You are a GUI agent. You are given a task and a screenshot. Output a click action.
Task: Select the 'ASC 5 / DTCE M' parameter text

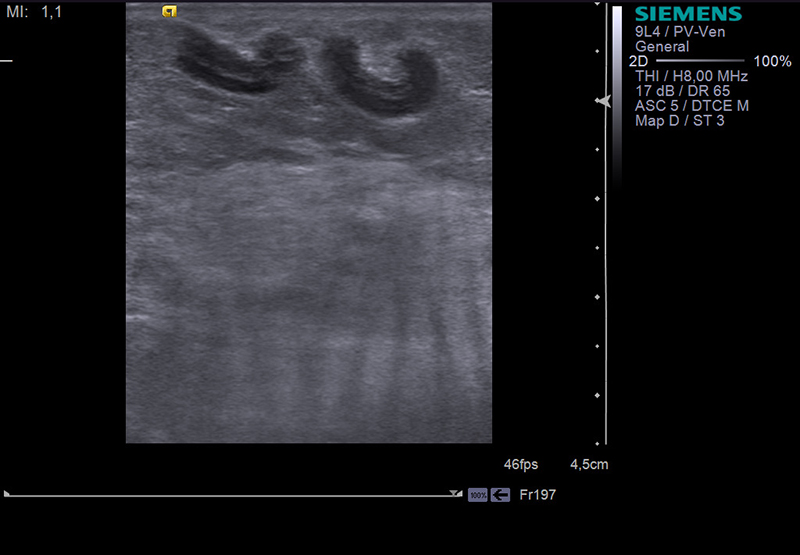point(691,106)
